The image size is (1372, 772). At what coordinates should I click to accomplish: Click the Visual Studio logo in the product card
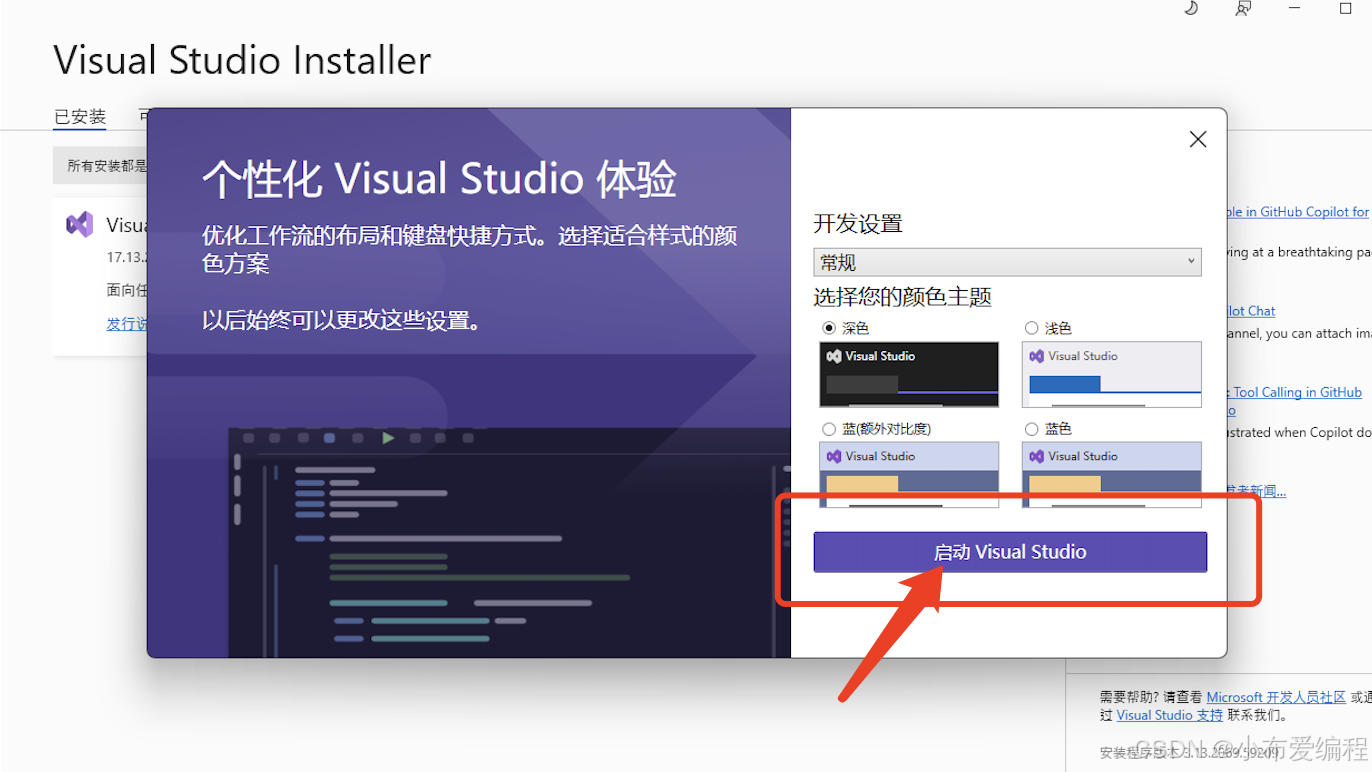pos(80,224)
